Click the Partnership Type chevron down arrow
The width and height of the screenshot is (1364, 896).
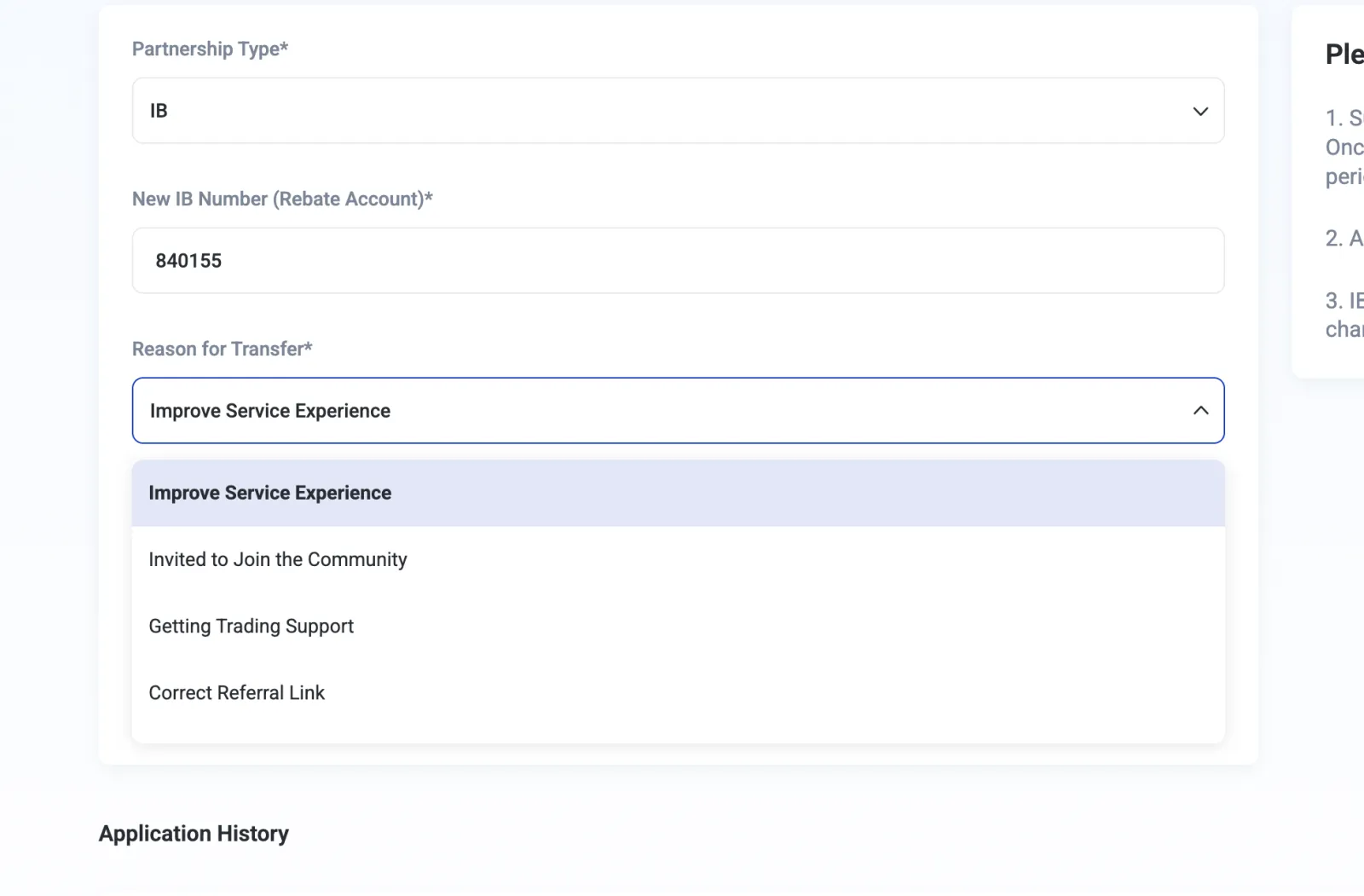click(1200, 111)
